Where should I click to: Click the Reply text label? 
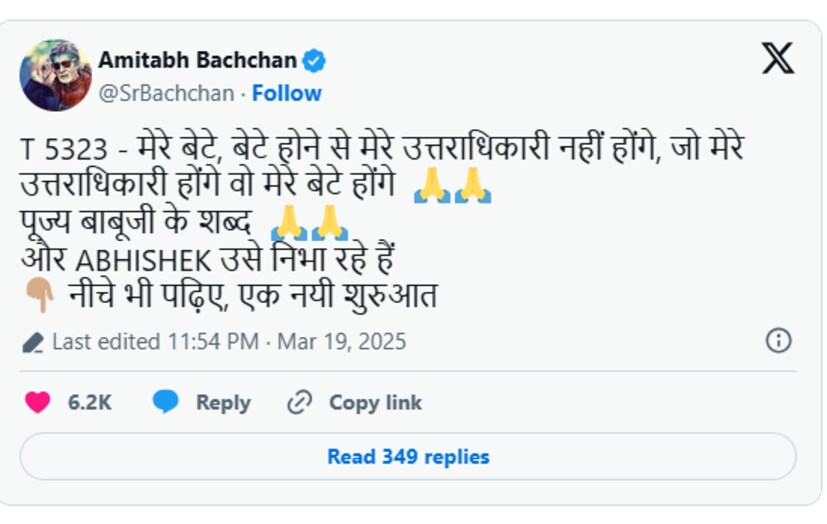[223, 402]
